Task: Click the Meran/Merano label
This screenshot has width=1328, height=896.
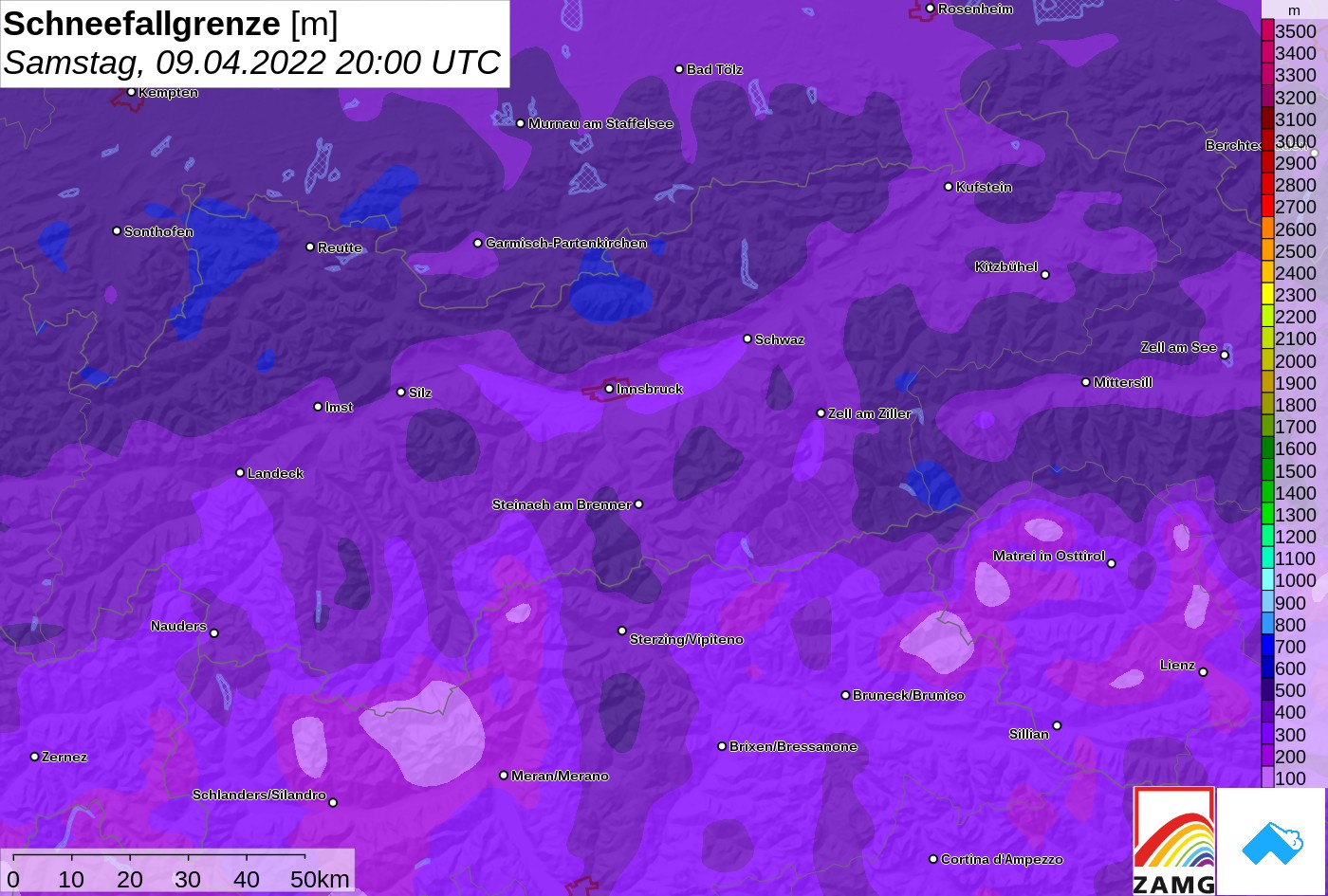Action: [x=560, y=776]
